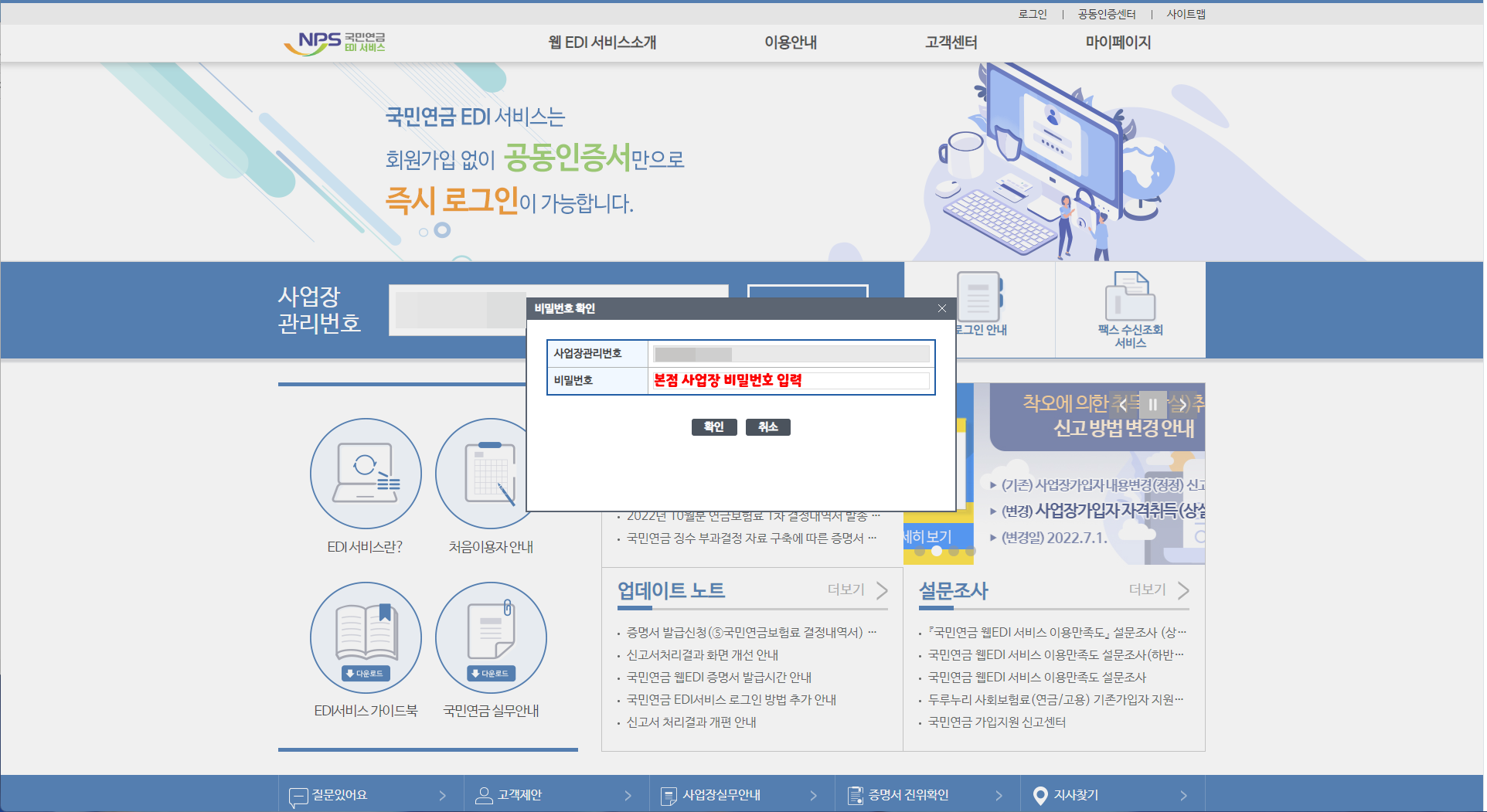1487x812 pixels.
Task: Open 사이트맵 link
Action: [1186, 14]
